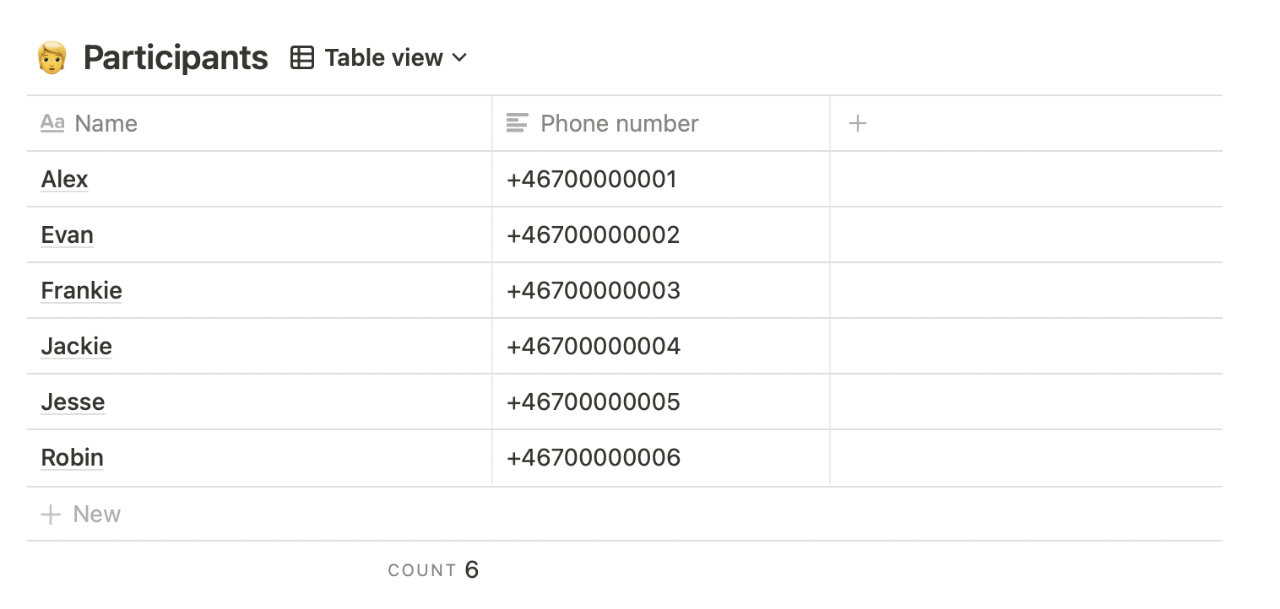The image size is (1280, 609).
Task: Click the Participants page emoji icon
Action: point(53,57)
